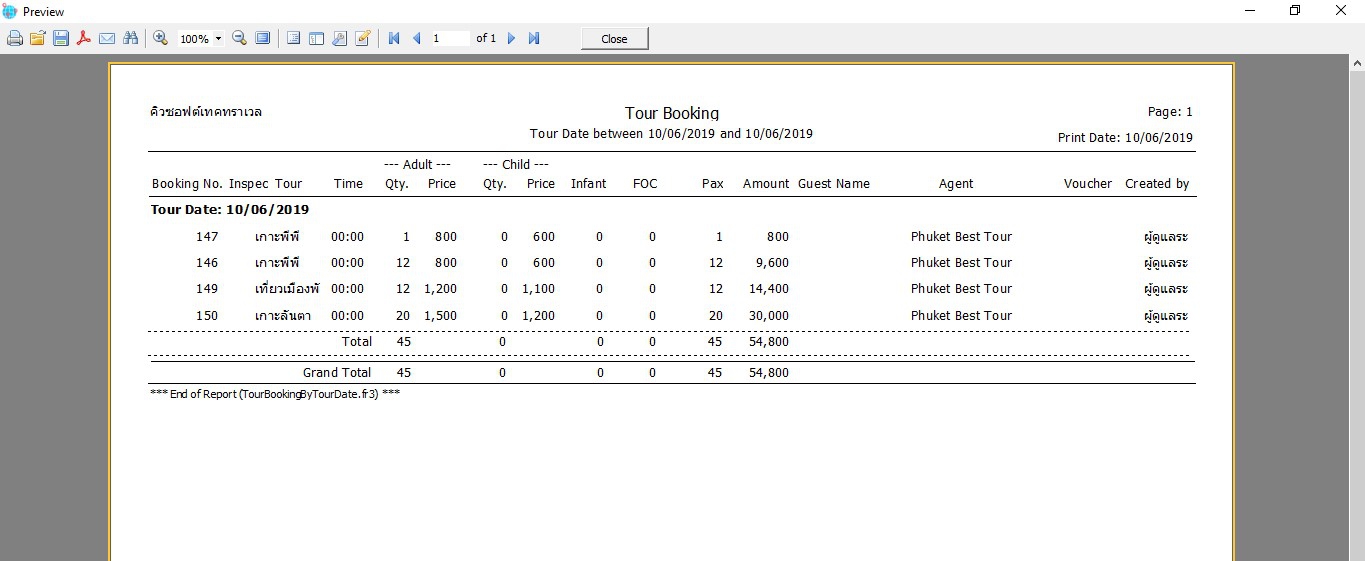Click the 'Page: 1' label
The image size is (1365, 561).
(x=1170, y=112)
